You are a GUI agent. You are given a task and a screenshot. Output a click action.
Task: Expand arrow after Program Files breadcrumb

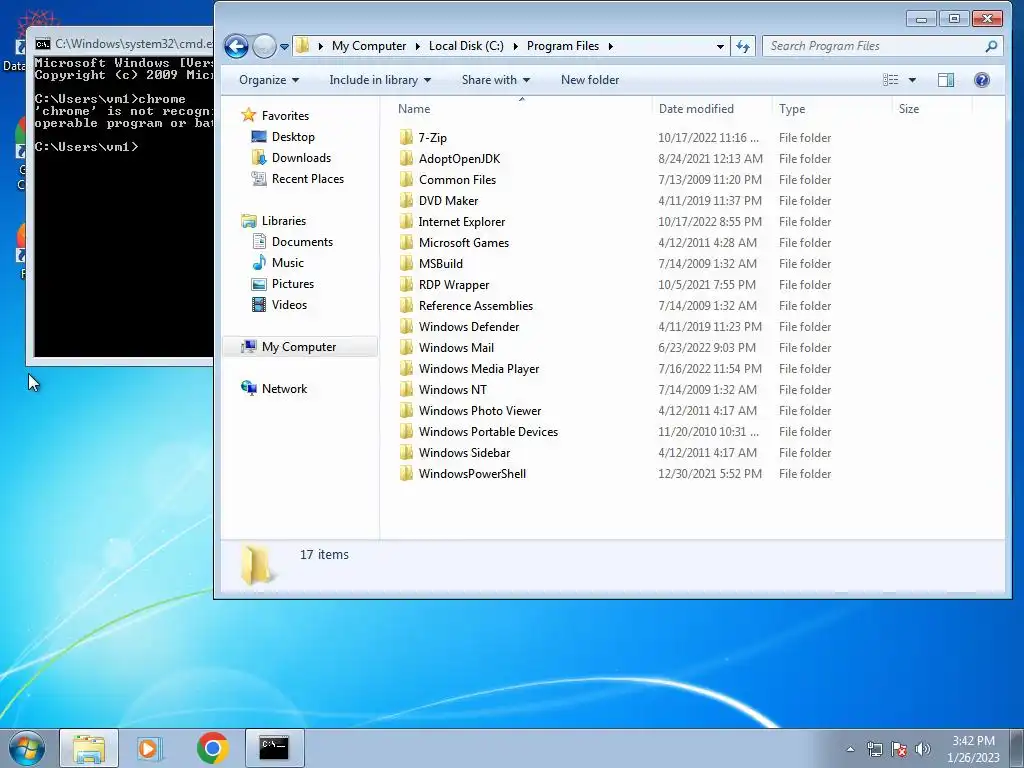coord(611,46)
